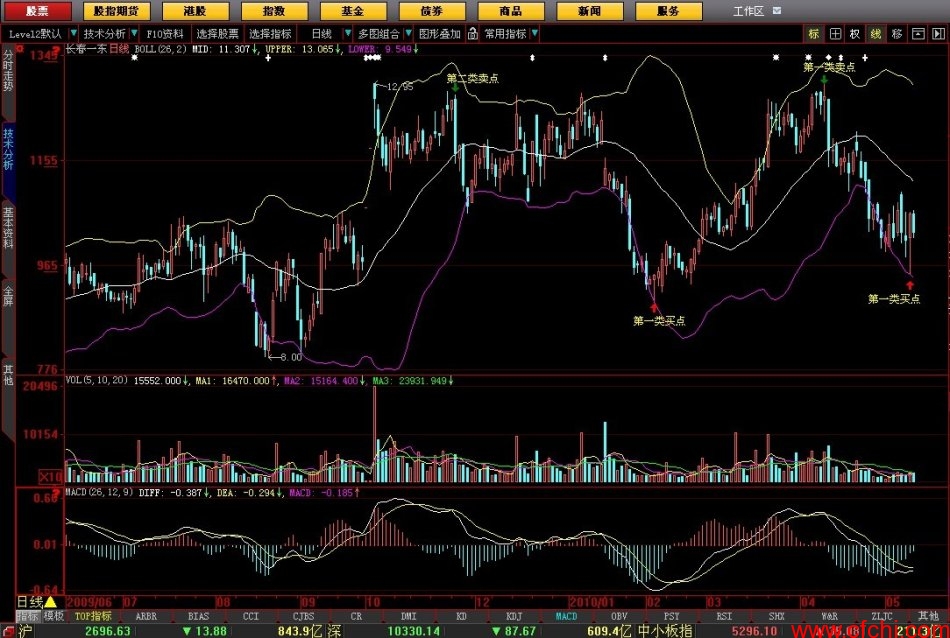
Task: Click the window layout icon in toolbar
Action: (x=918, y=34)
